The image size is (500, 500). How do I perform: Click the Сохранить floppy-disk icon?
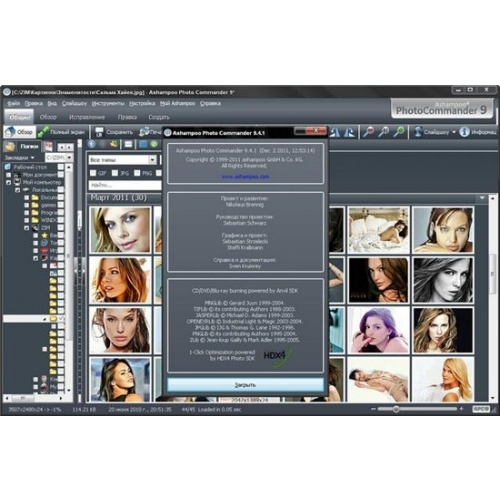pos(99,132)
